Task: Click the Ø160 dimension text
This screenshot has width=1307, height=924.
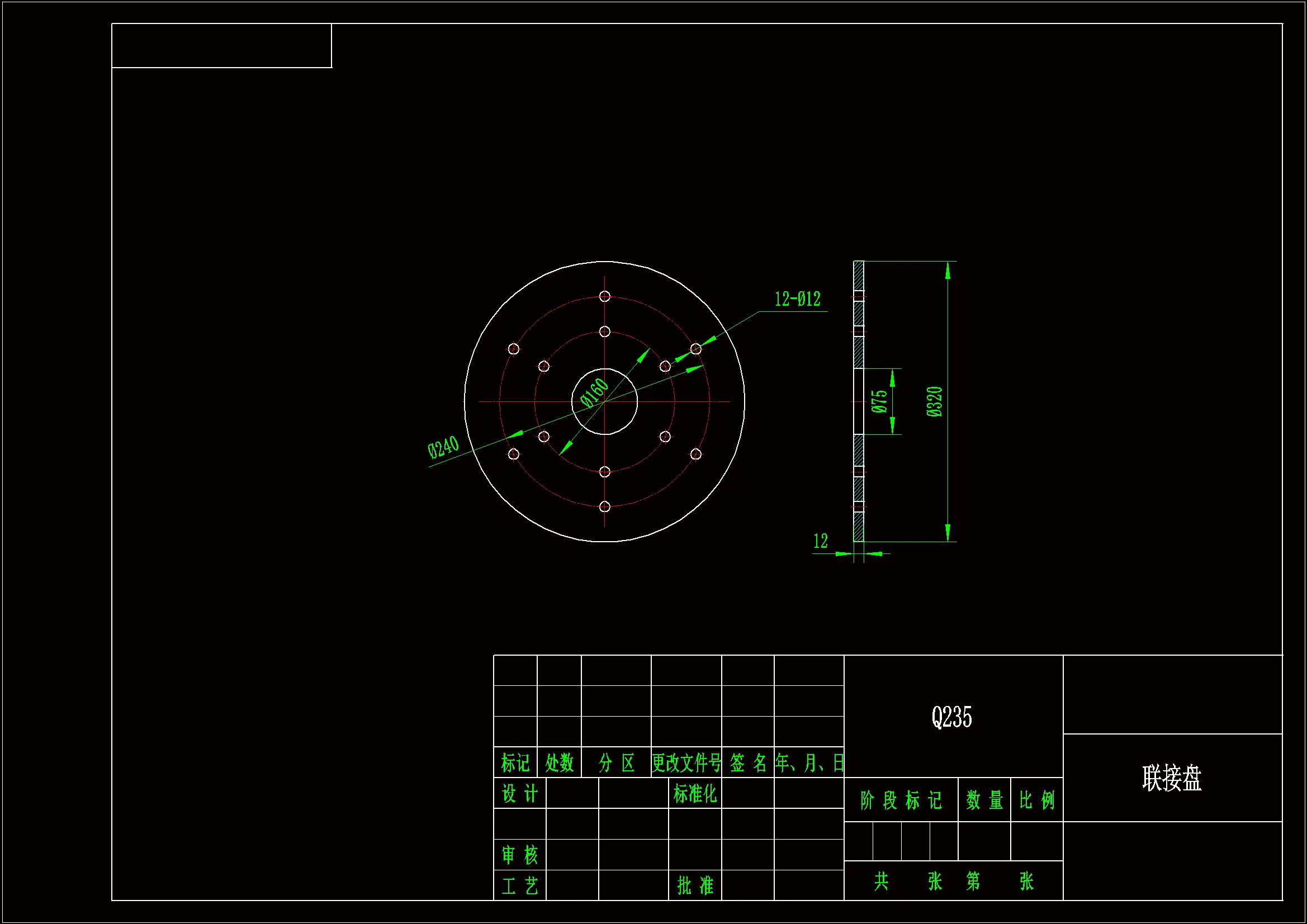Action: [594, 392]
